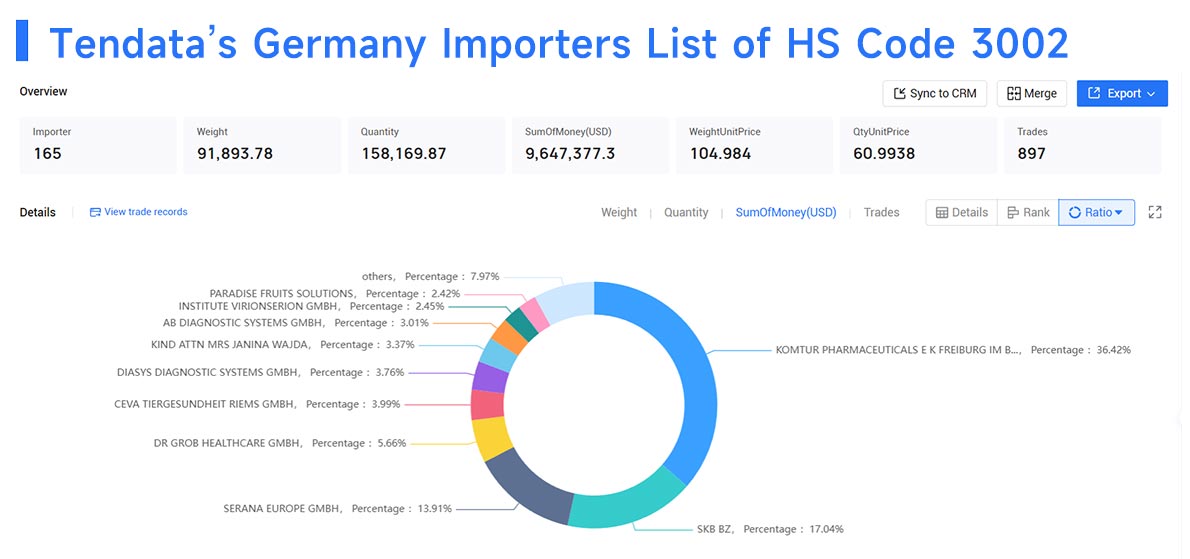1190x559 pixels.
Task: Click the others 7.97% label
Action: point(430,277)
